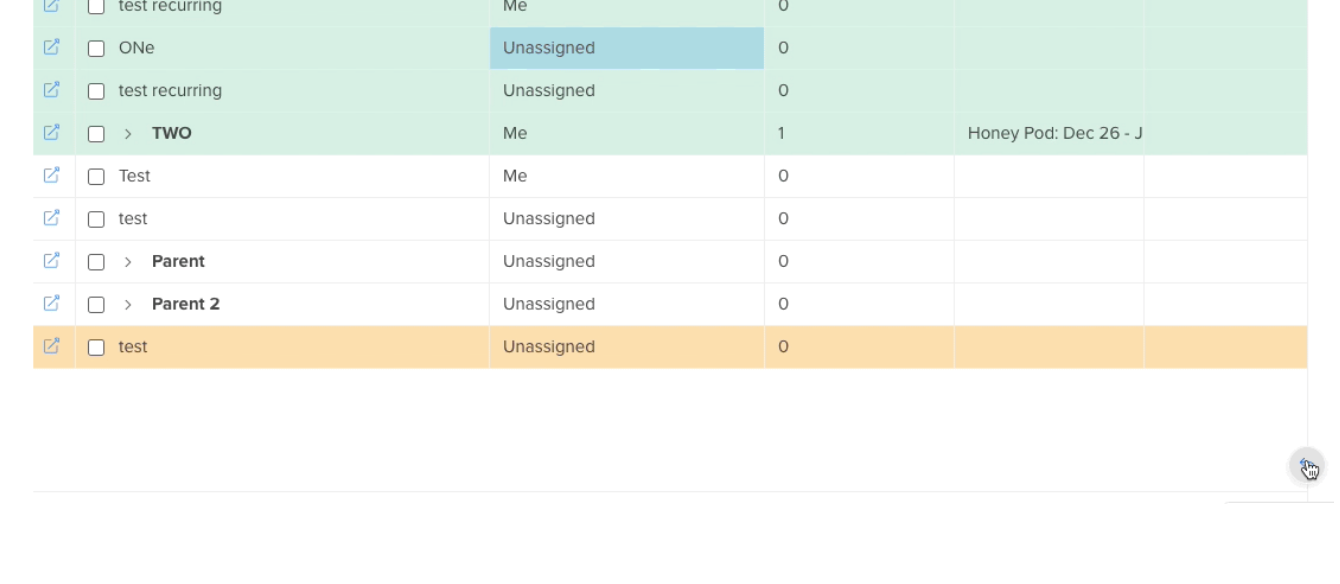Open the ONe task via its edit icon
Viewport: 1340px width, 584px height.
[x=52, y=47]
